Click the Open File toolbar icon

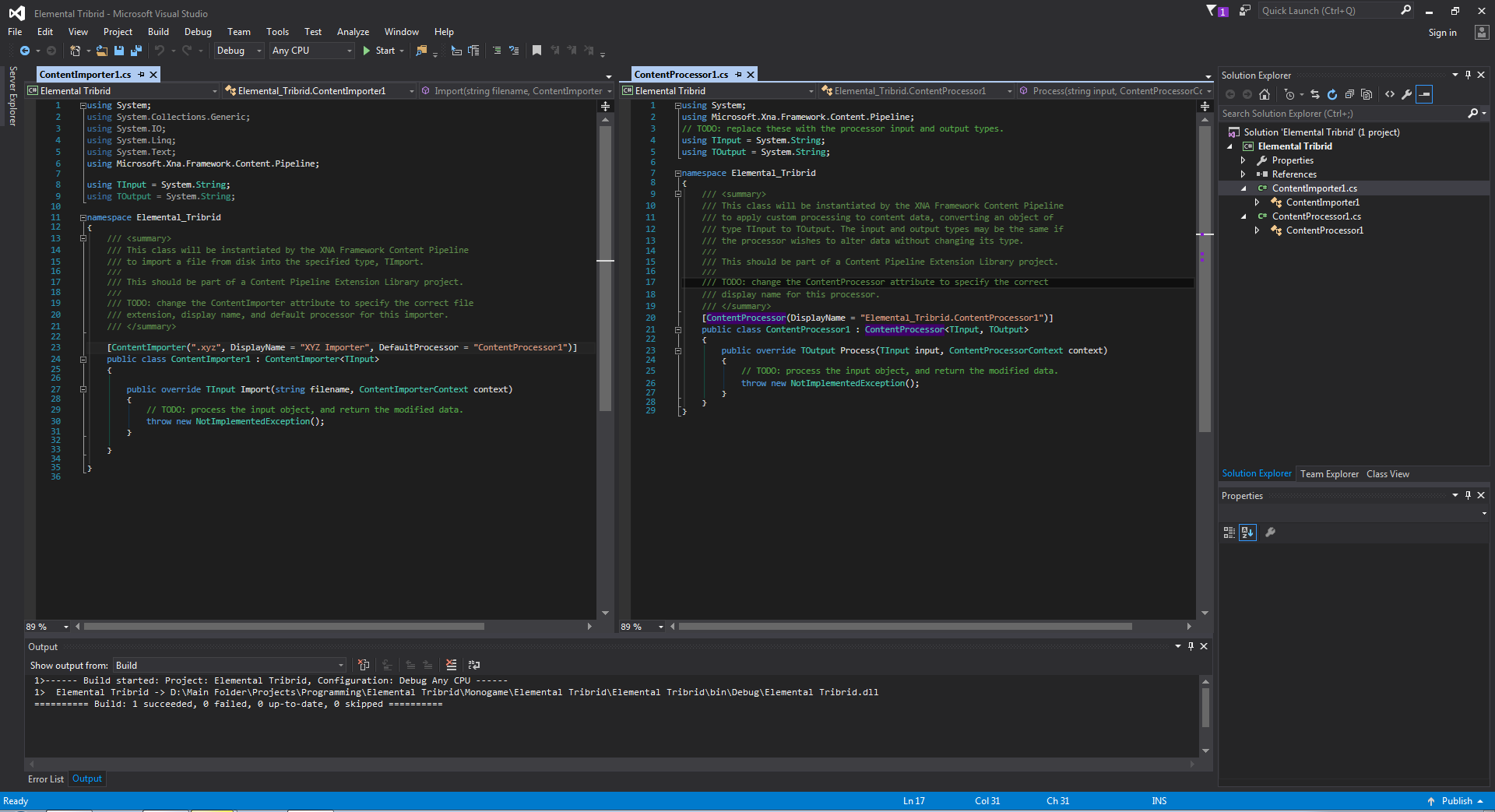(x=102, y=51)
